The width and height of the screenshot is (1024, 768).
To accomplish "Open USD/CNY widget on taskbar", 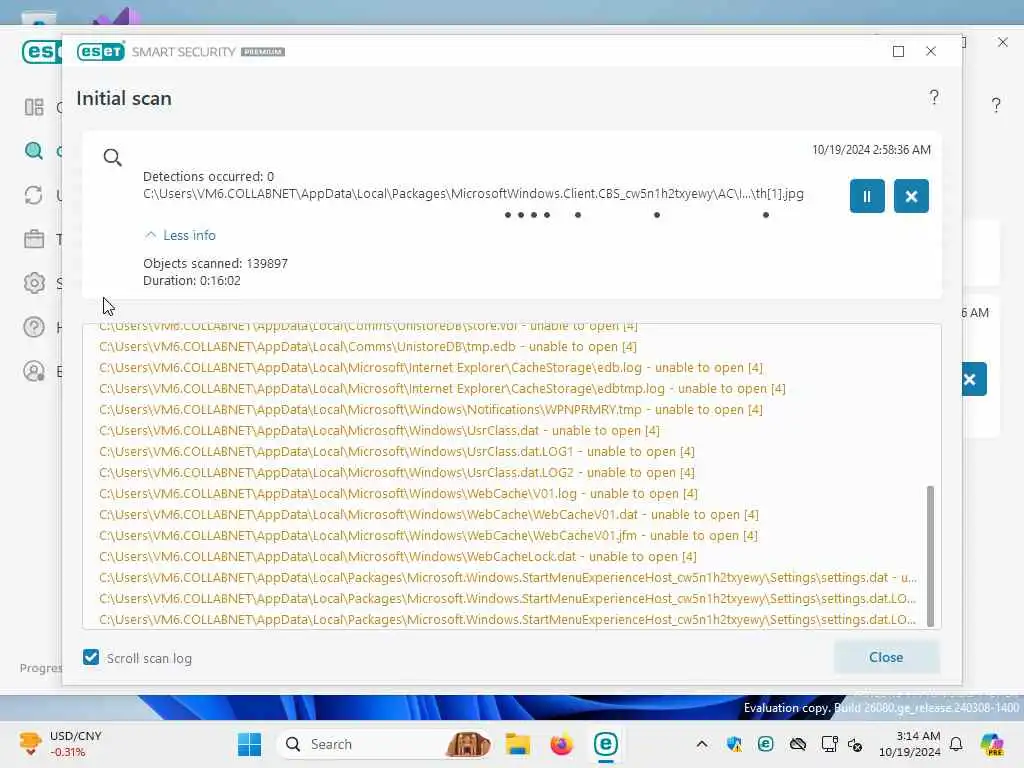I will [x=61, y=744].
